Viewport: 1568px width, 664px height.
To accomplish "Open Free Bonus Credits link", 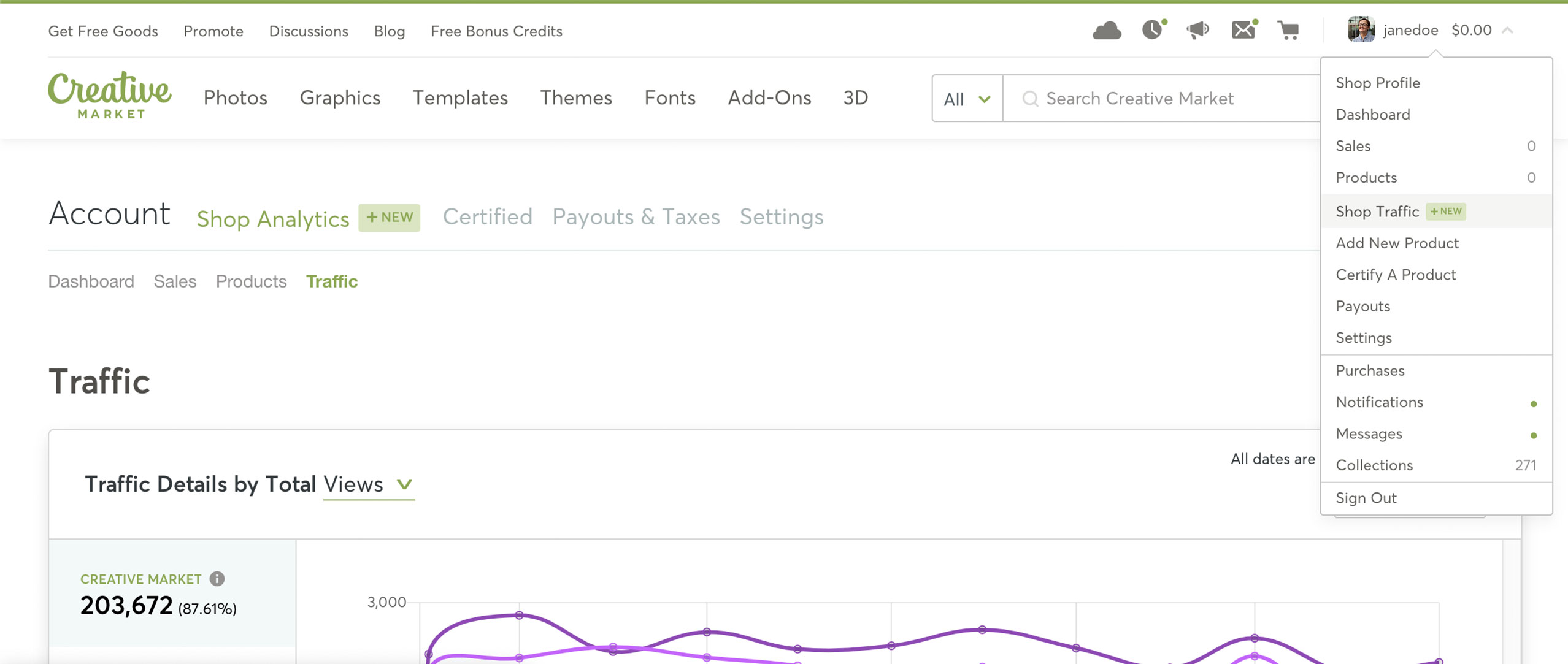I will coord(496,31).
